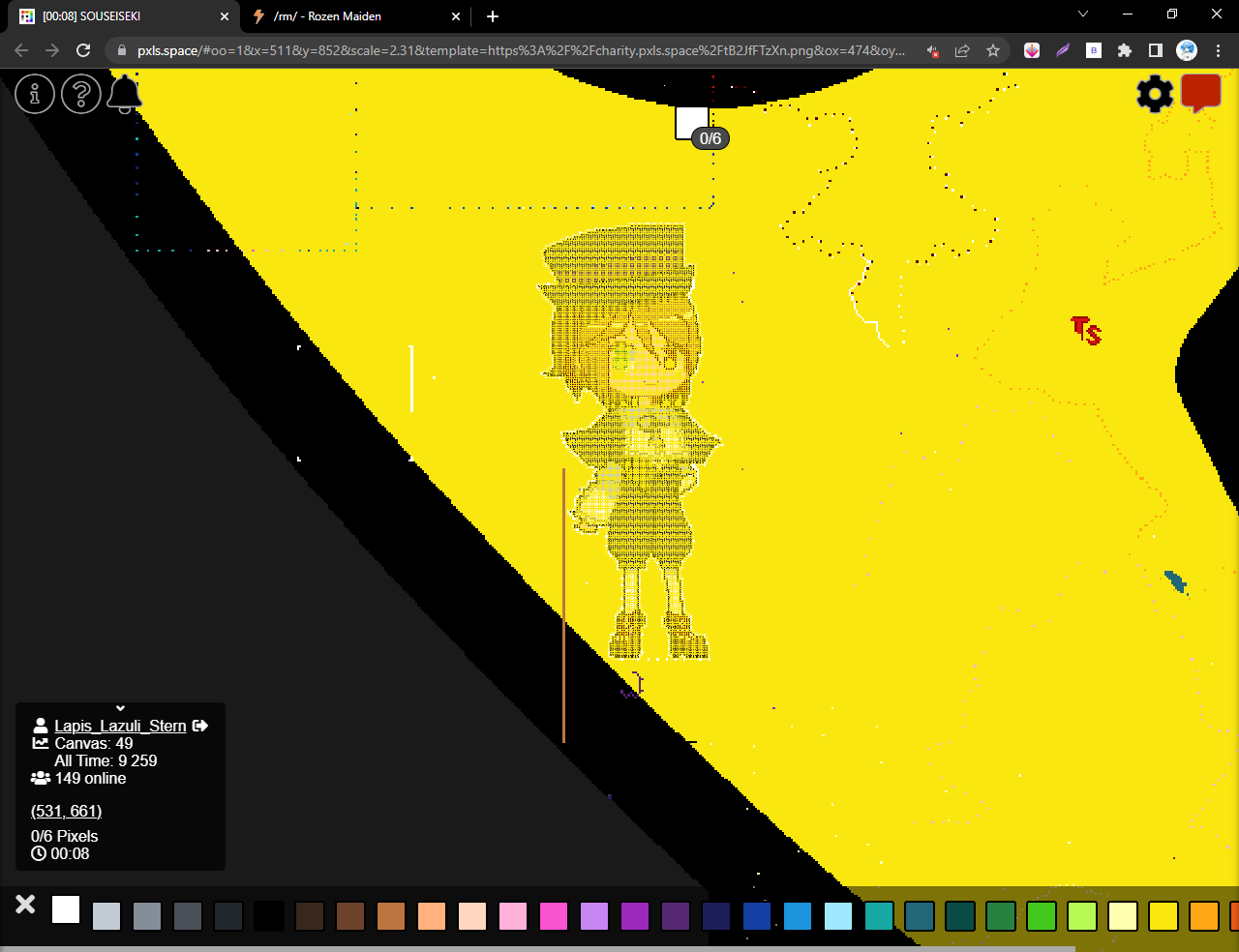The image size is (1239, 952).
Task: Switch to the /rm/ - Rozen Maiden tab
Action: tap(356, 16)
